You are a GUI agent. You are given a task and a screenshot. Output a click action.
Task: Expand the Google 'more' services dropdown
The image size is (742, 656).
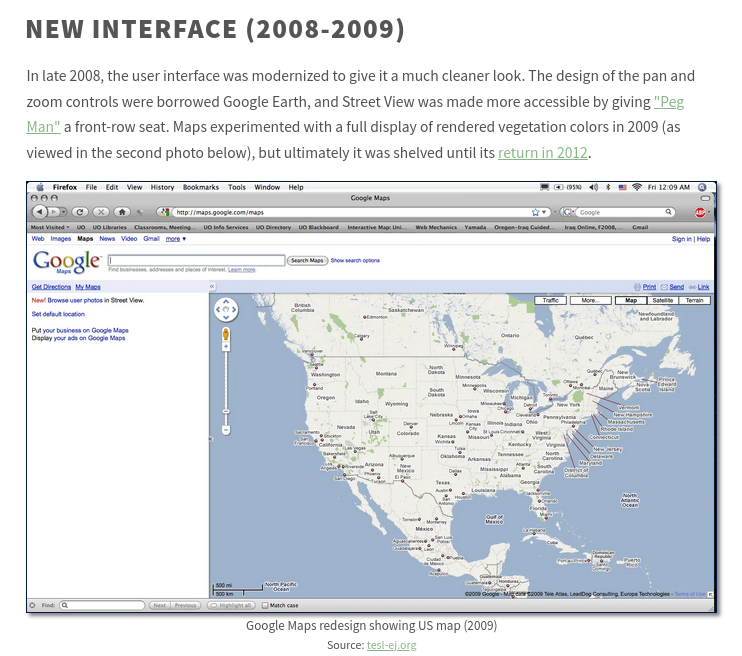click(x=176, y=239)
